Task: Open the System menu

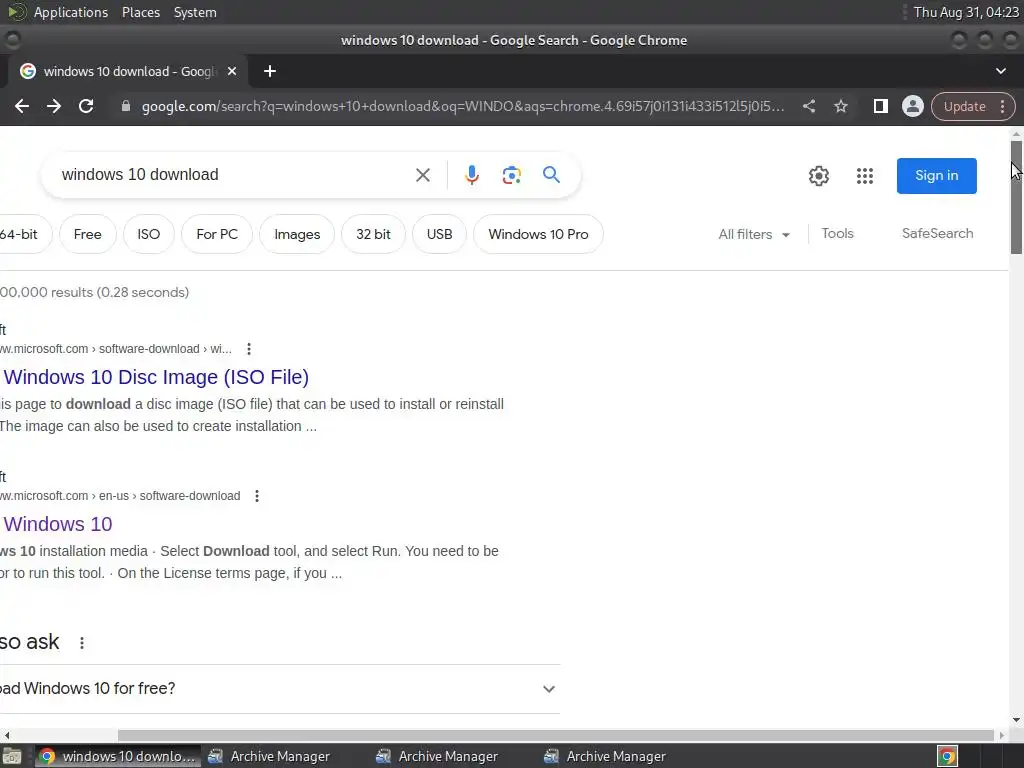Action: (195, 12)
